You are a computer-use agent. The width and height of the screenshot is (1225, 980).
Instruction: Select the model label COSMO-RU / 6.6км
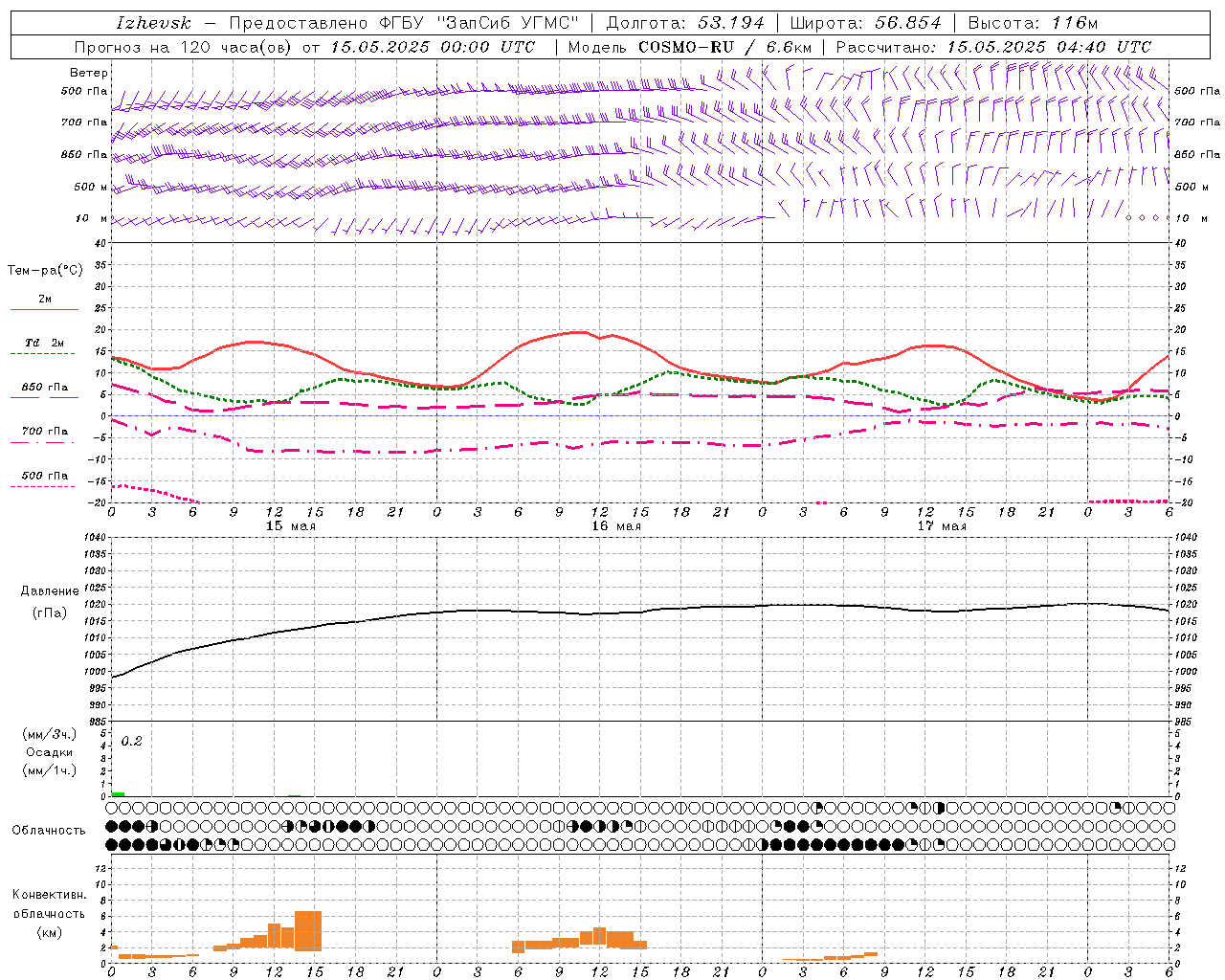tap(724, 47)
